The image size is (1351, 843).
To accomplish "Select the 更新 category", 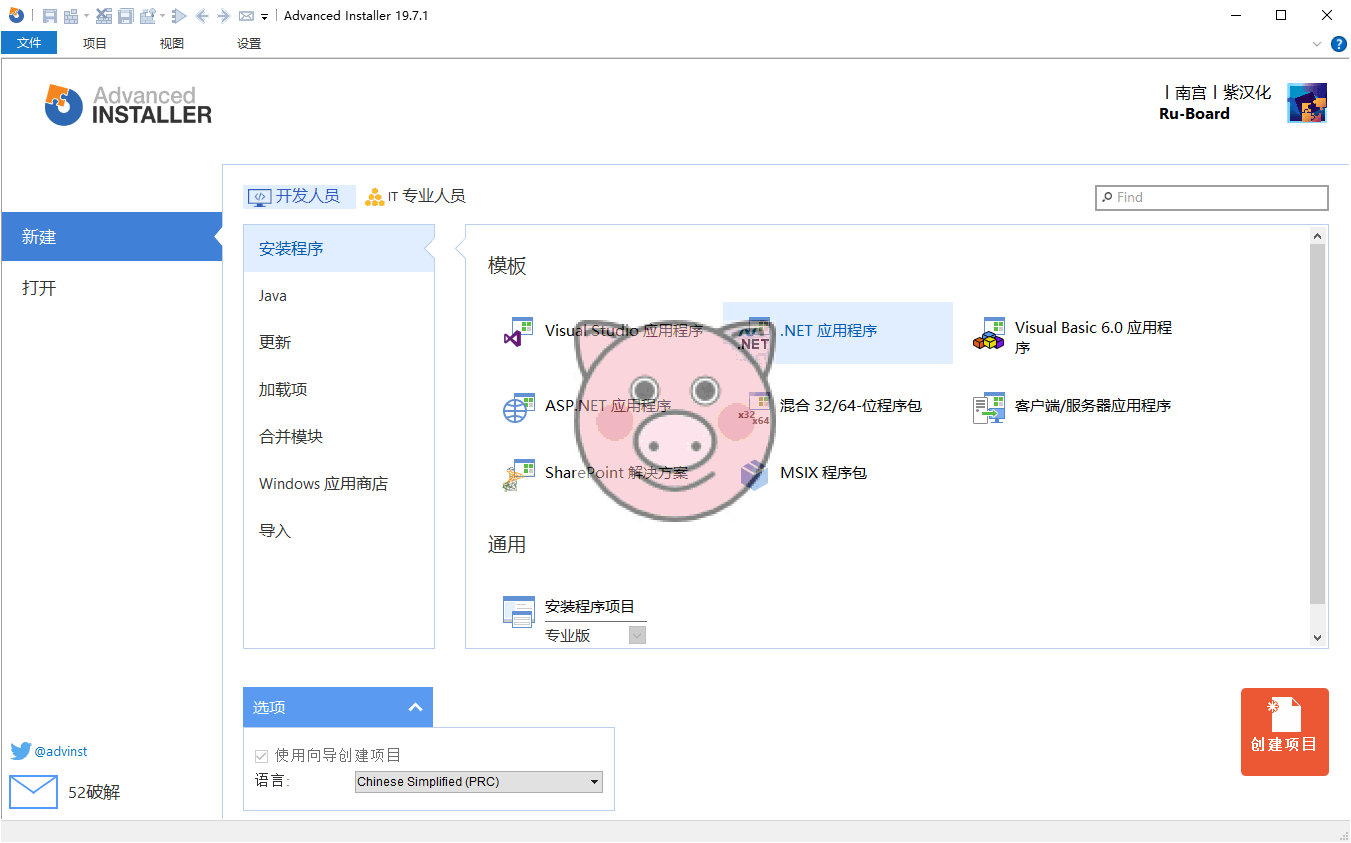I will 339,342.
